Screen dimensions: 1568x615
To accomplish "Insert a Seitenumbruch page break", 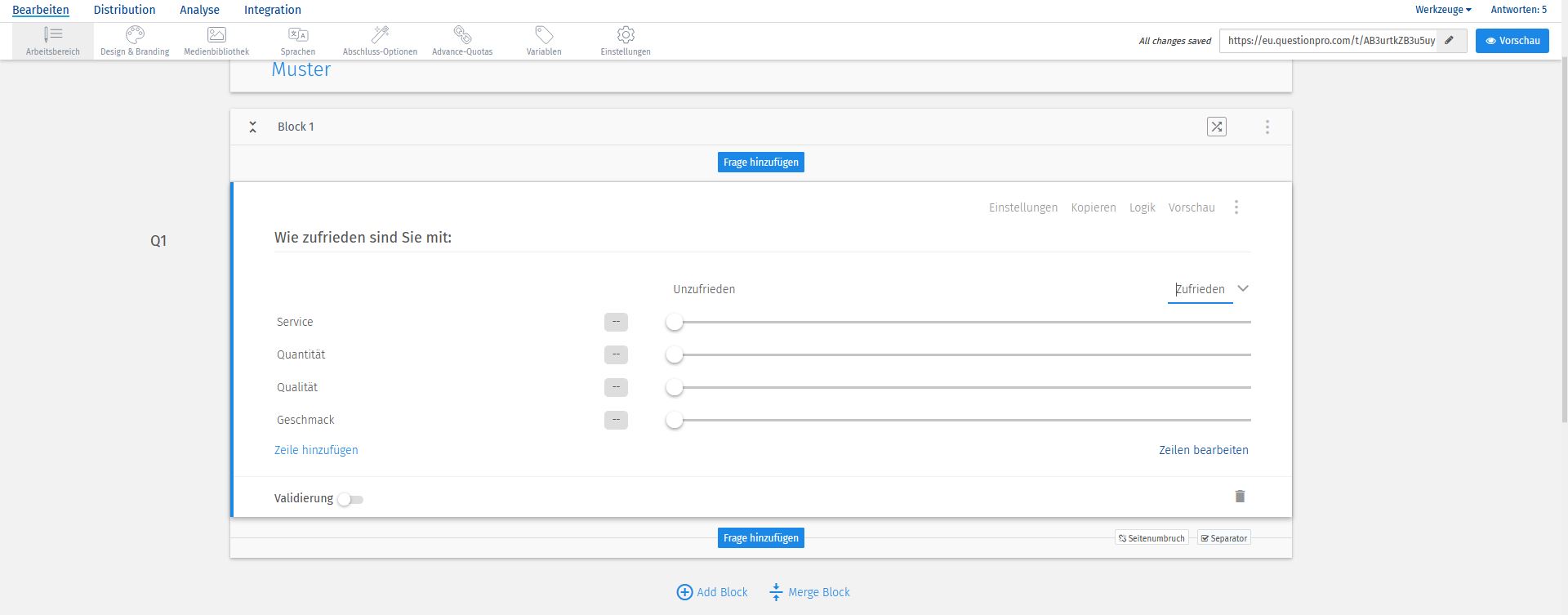I will click(1151, 538).
